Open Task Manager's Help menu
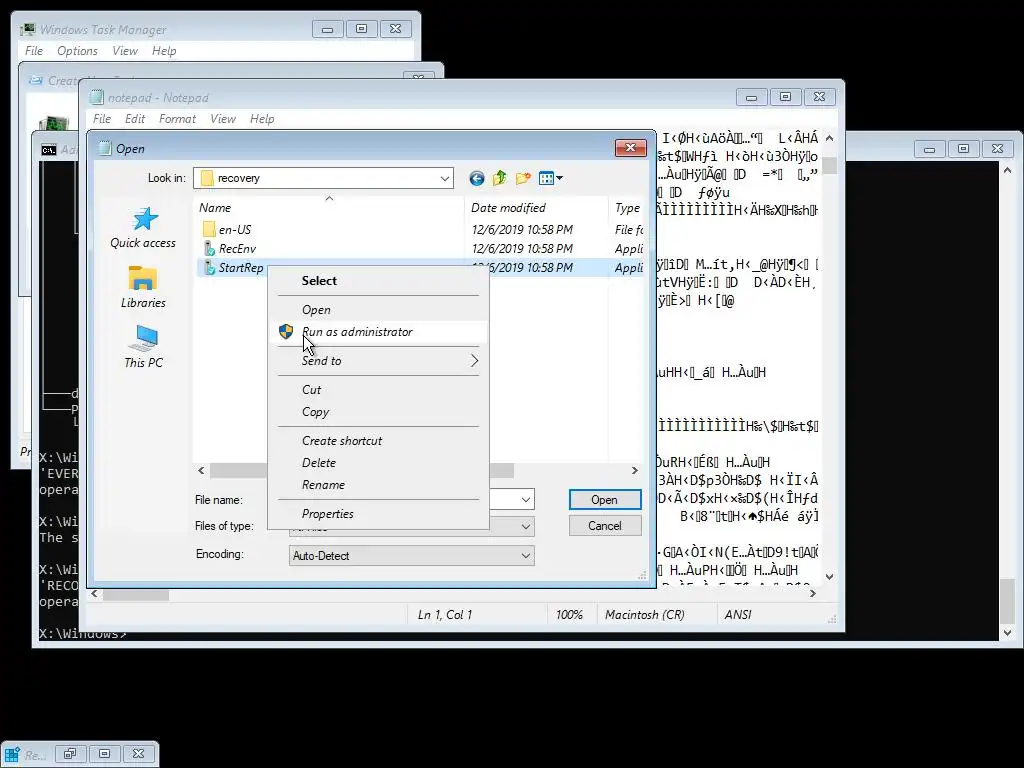1024x768 pixels. pos(164,51)
